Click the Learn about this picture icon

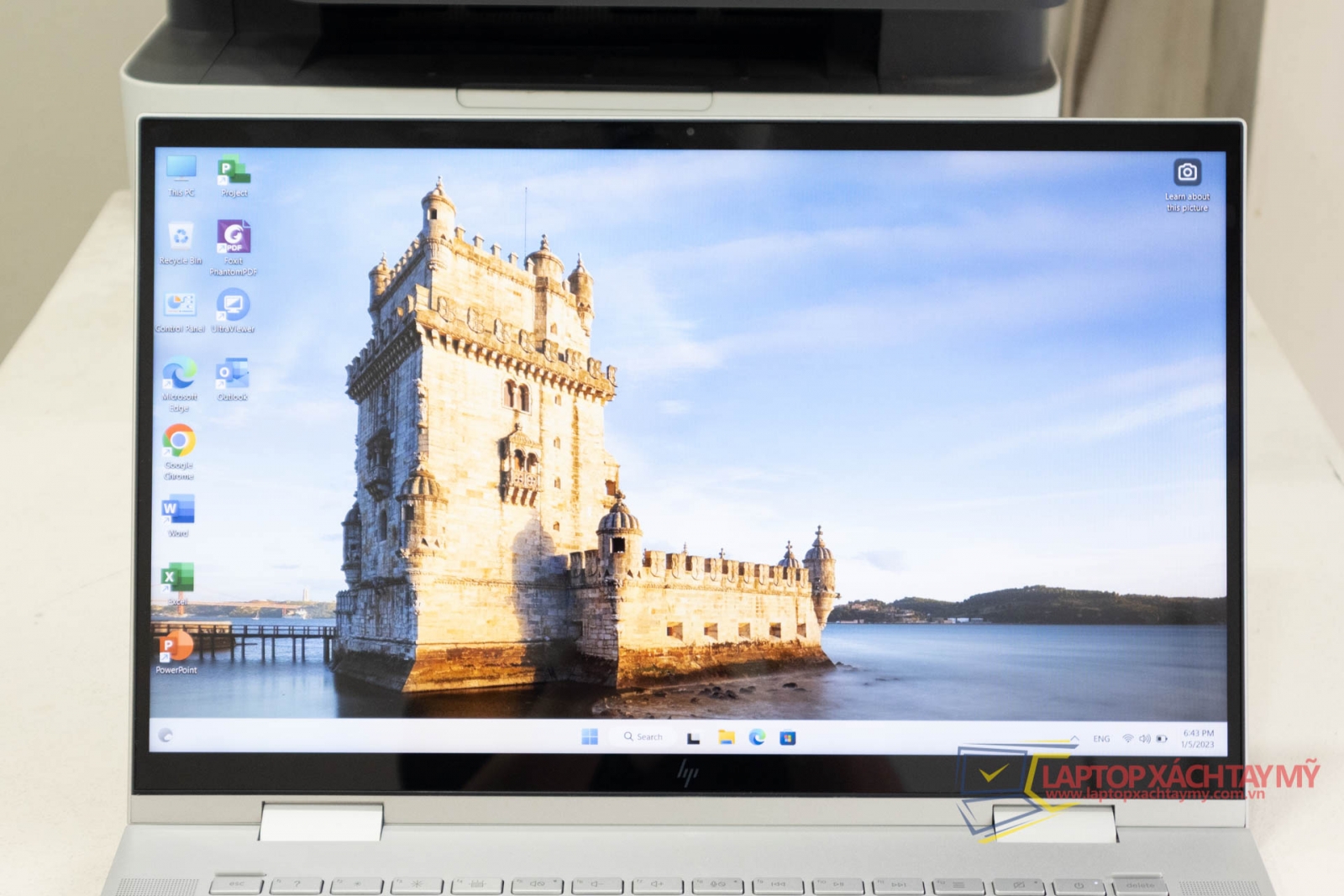click(1187, 174)
